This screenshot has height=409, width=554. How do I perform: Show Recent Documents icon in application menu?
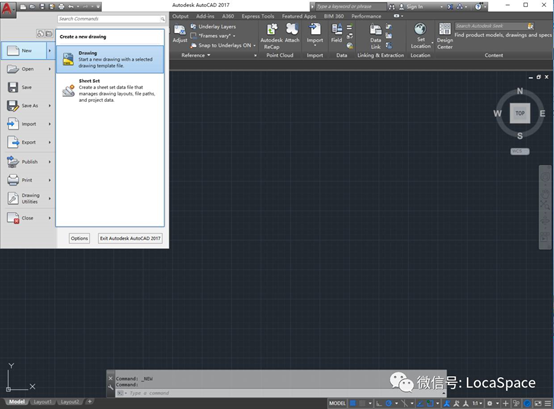[40, 34]
